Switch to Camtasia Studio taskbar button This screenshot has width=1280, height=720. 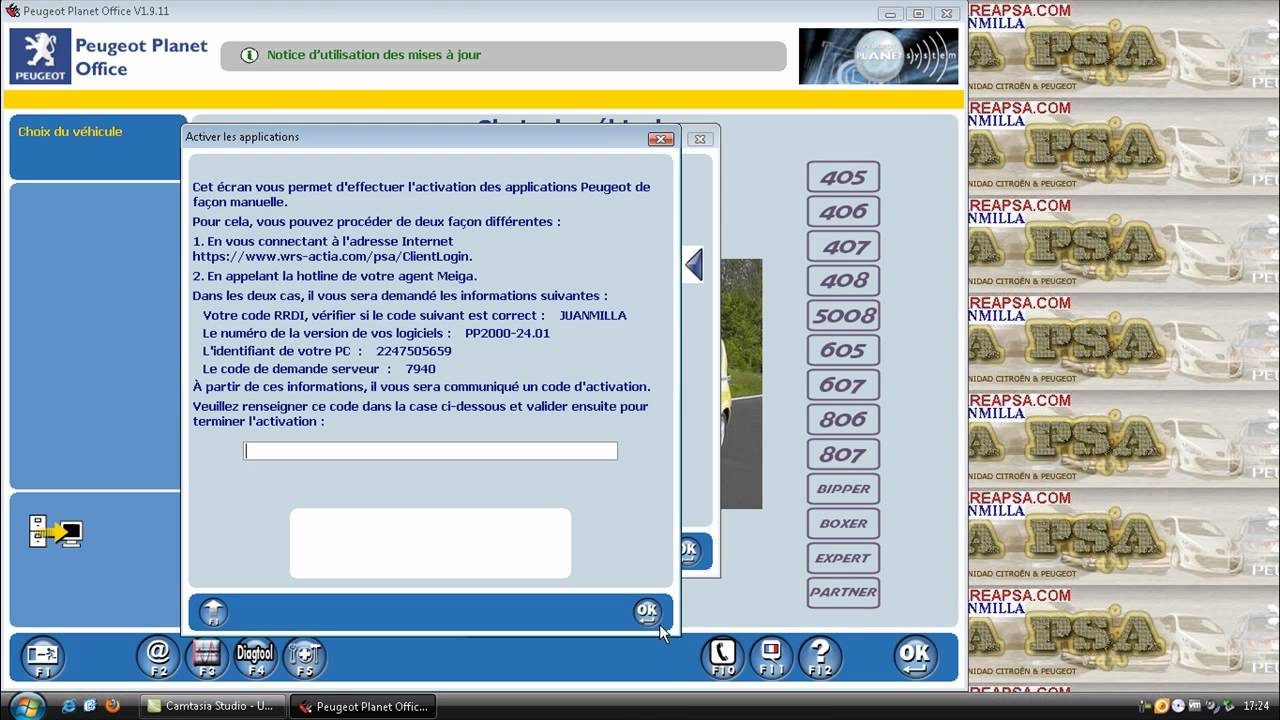pos(212,706)
